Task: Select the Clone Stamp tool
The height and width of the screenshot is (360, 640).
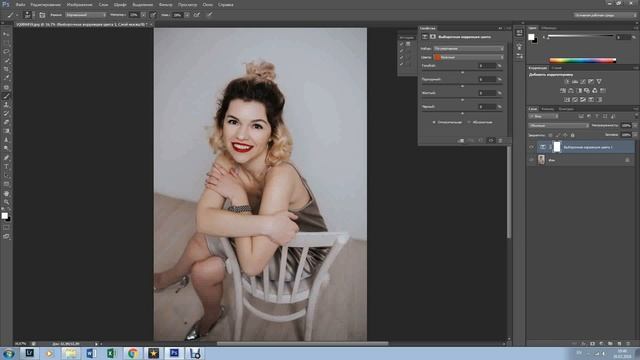Action: pyautogui.click(x=6, y=105)
